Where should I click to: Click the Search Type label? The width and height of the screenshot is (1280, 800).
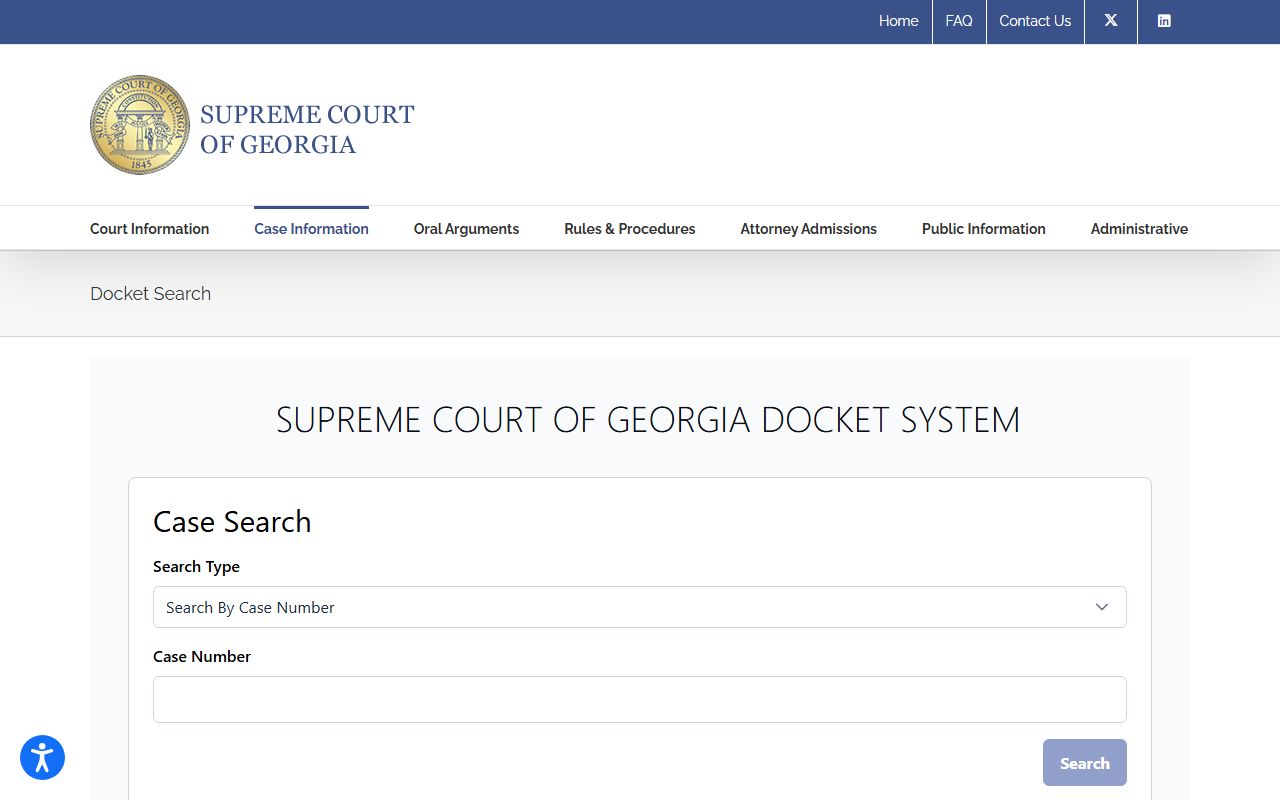tap(196, 566)
